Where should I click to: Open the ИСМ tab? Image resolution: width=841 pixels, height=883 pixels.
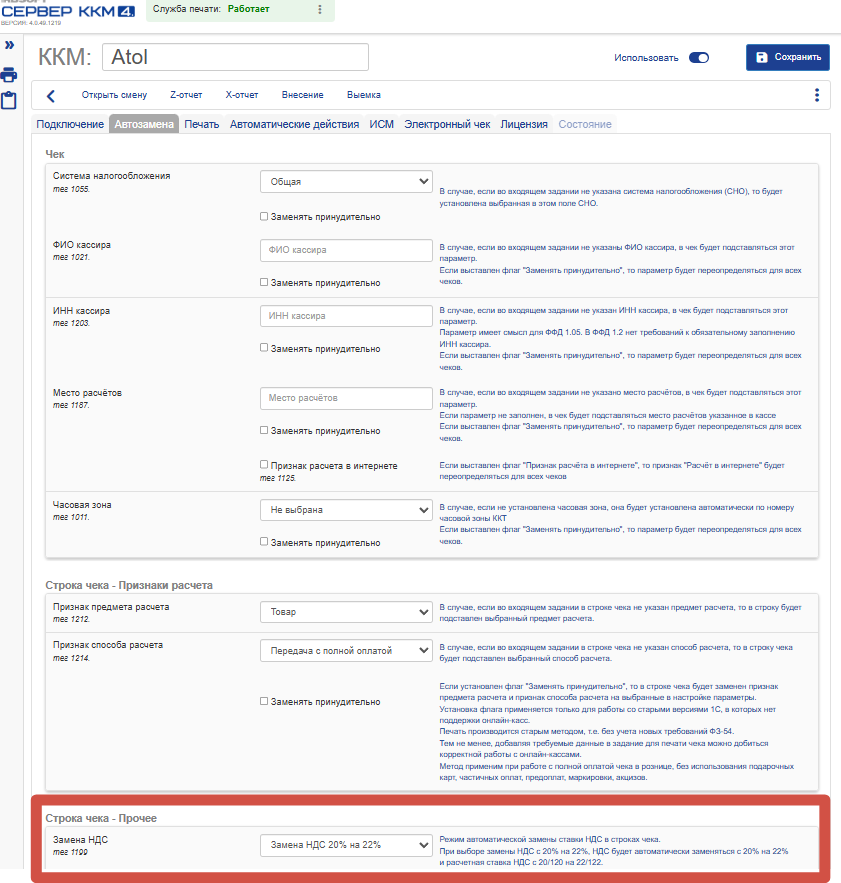point(381,124)
